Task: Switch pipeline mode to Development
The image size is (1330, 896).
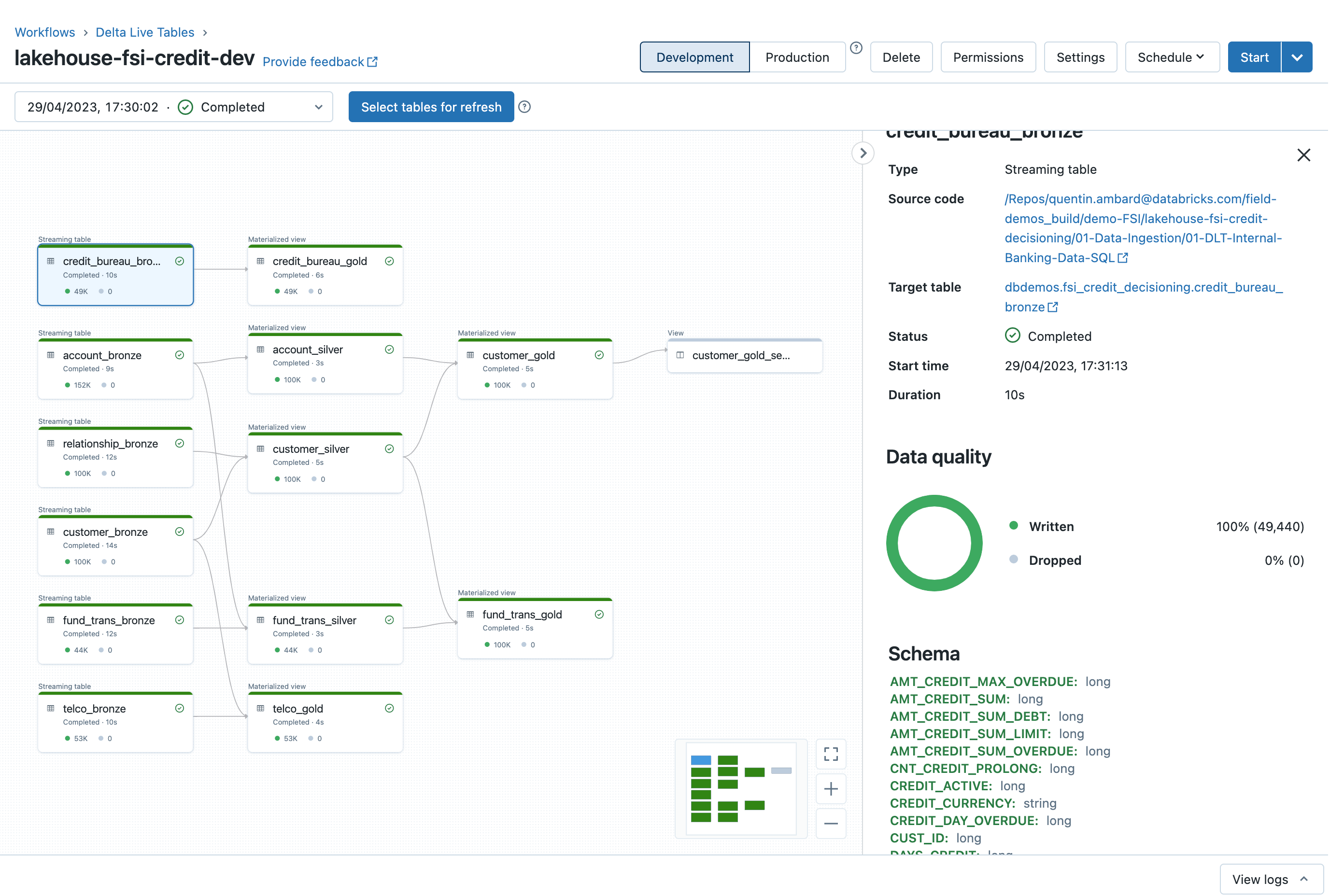Action: 694,57
